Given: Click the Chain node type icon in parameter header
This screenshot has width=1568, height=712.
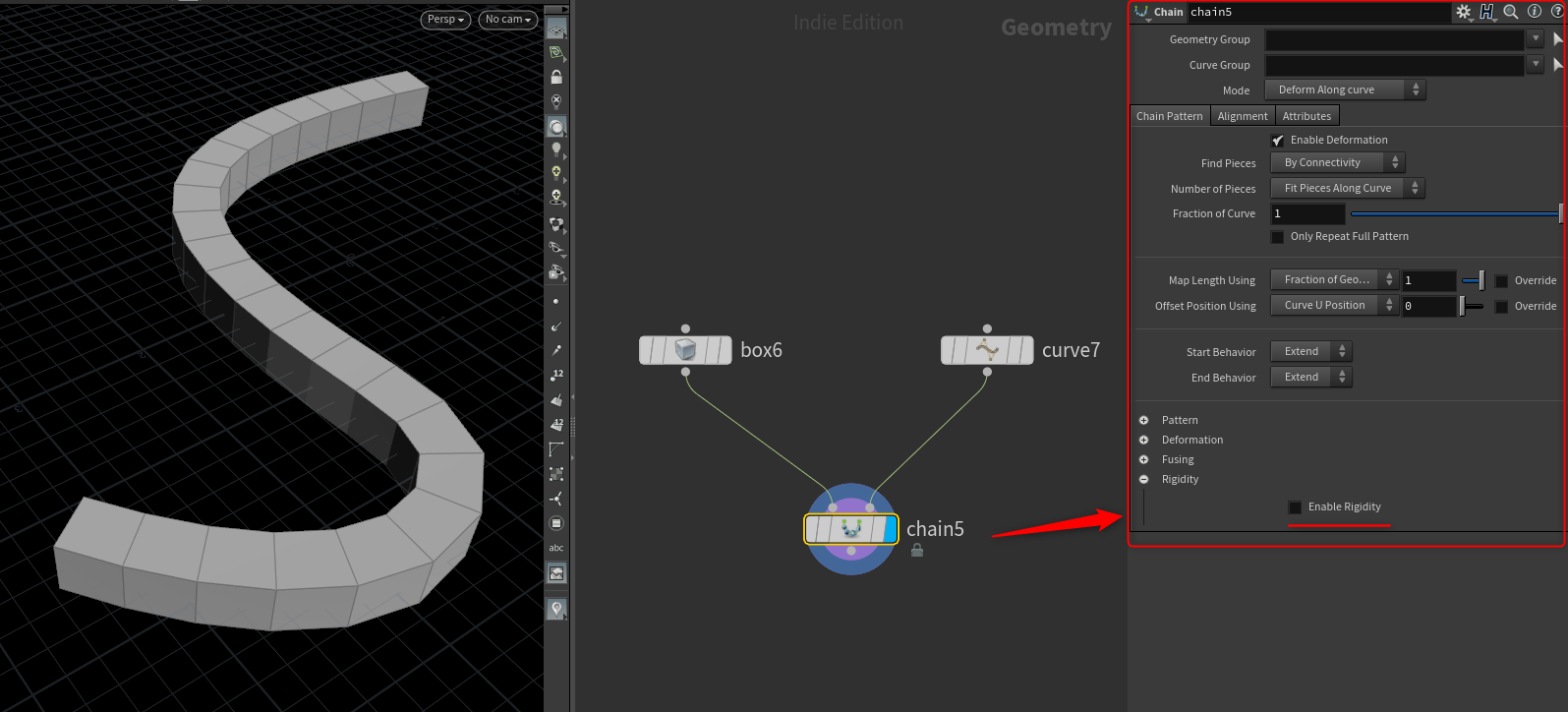Looking at the screenshot, I should click(x=1141, y=12).
